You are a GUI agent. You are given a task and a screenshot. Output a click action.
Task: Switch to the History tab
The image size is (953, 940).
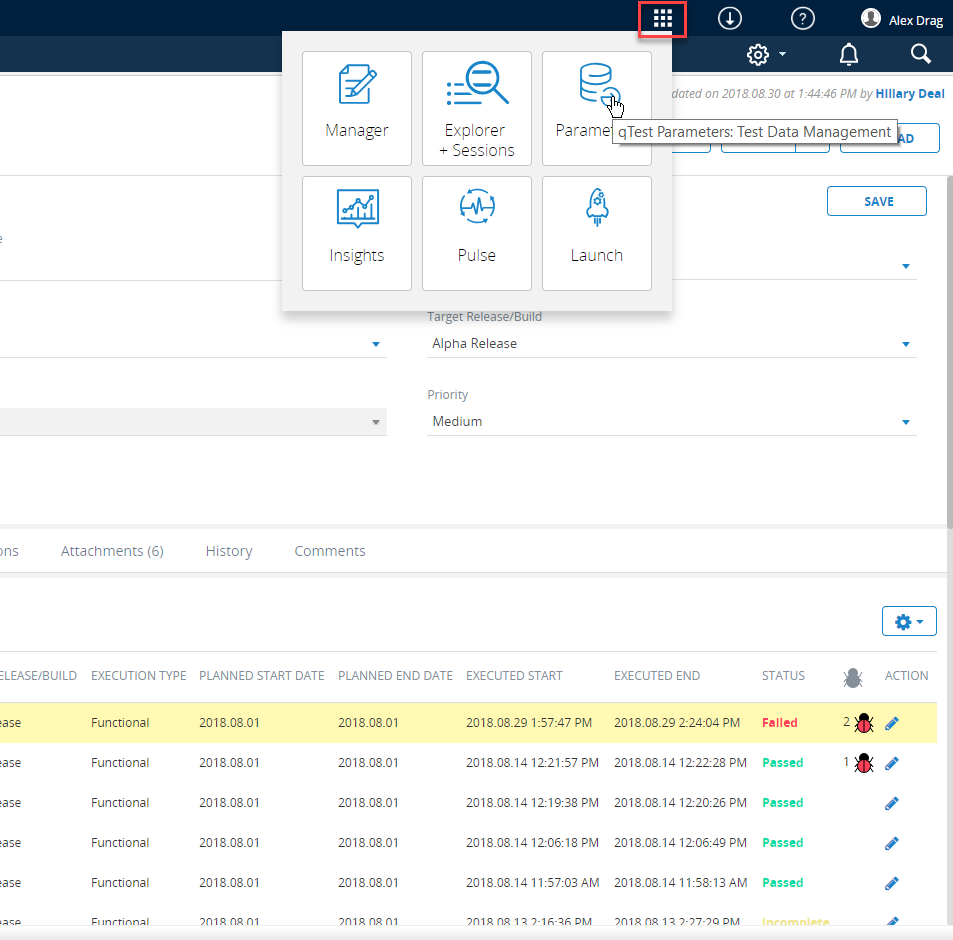pos(228,551)
